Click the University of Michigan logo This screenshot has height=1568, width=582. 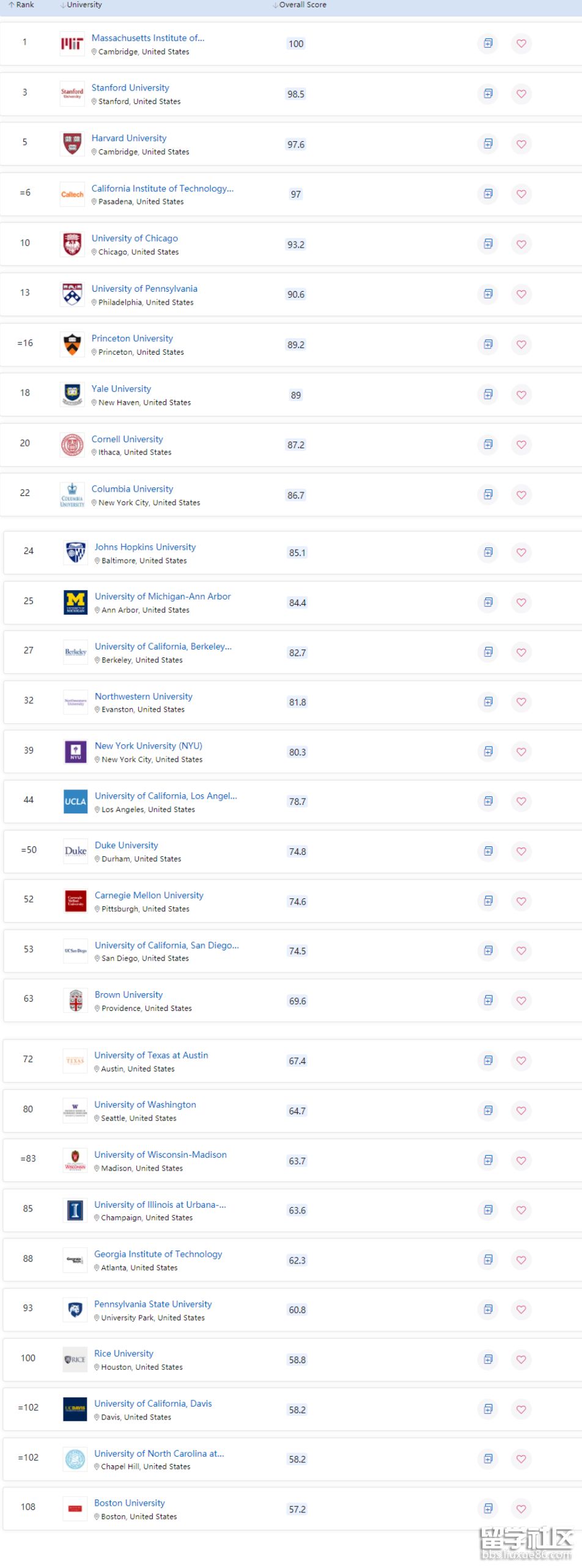76,602
